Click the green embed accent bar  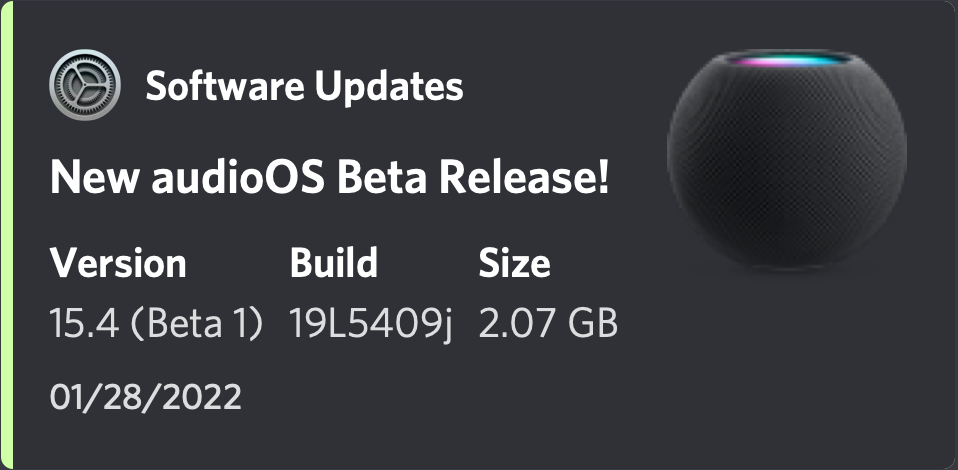(x=6, y=235)
